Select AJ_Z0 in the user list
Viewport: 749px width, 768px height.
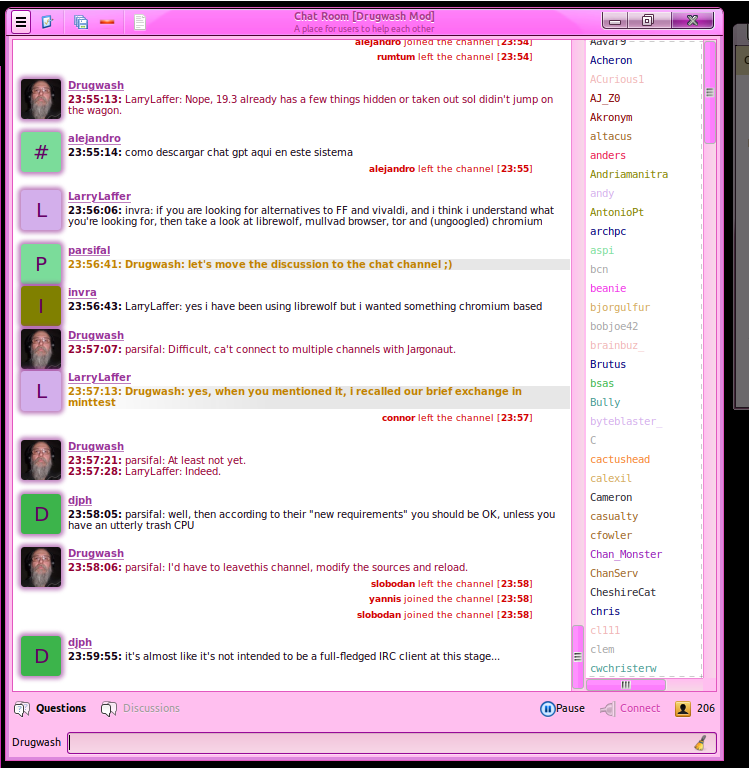pos(605,98)
